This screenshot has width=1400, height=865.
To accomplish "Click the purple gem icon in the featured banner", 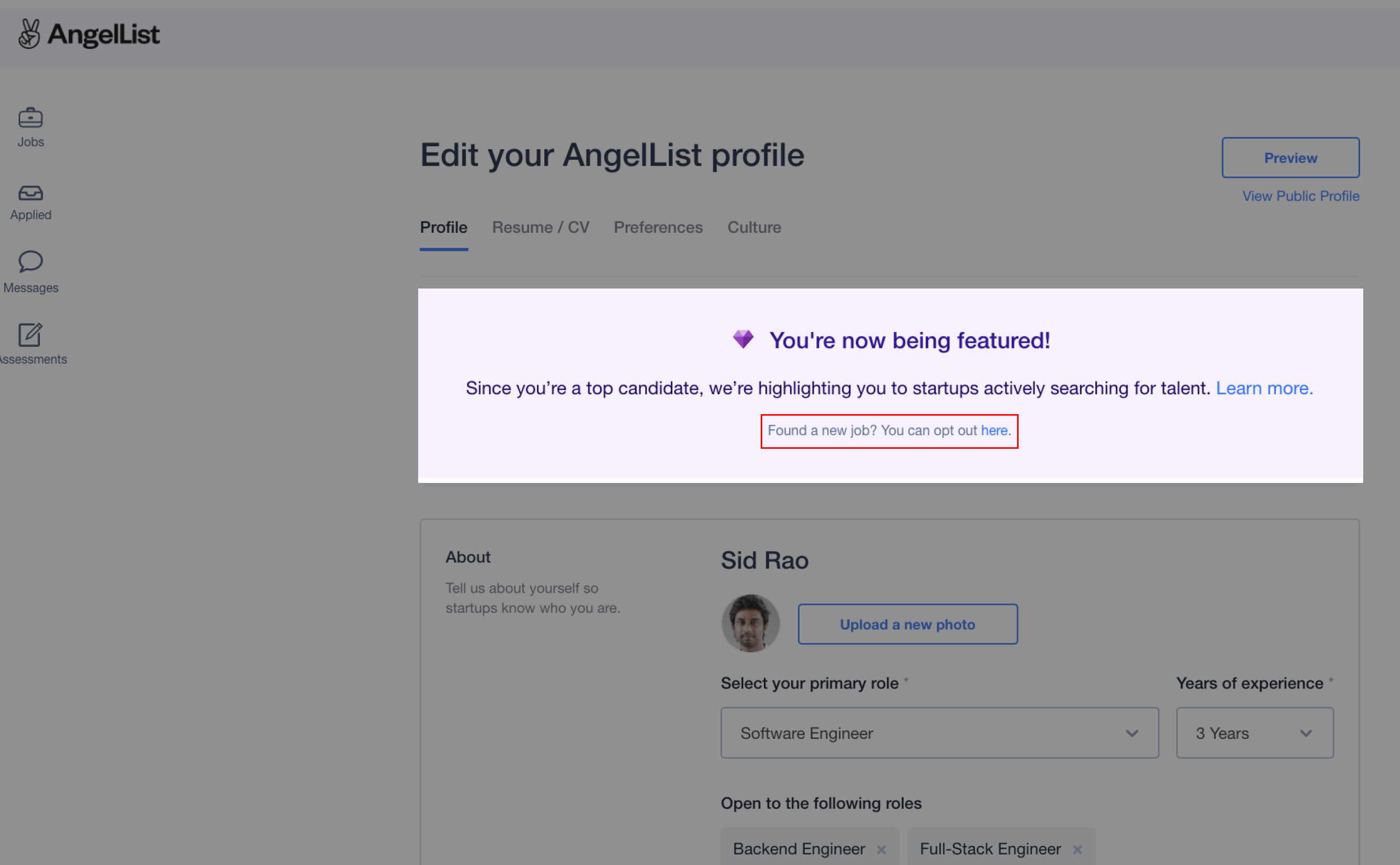I will tap(743, 339).
